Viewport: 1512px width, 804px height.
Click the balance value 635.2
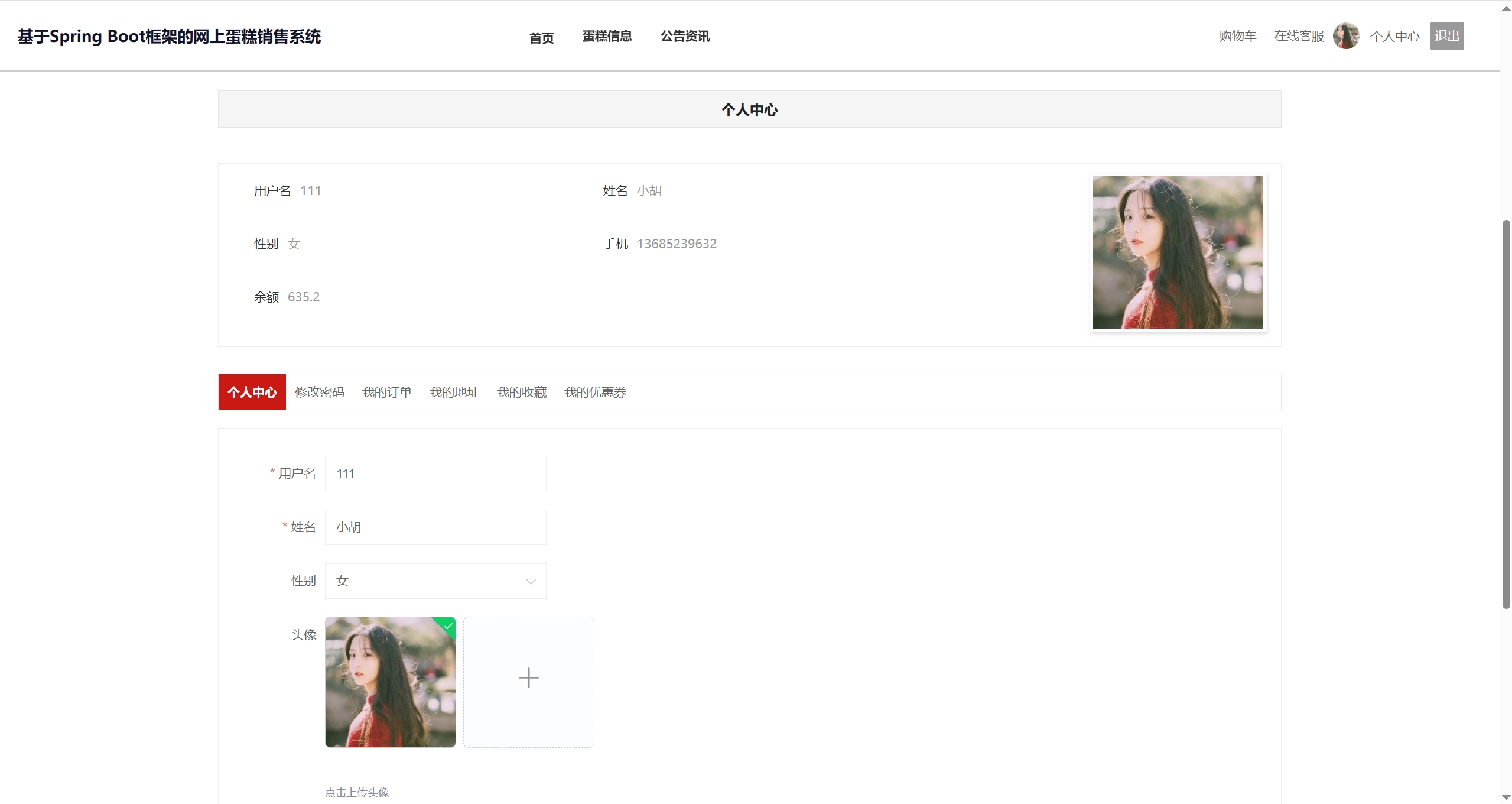click(303, 297)
